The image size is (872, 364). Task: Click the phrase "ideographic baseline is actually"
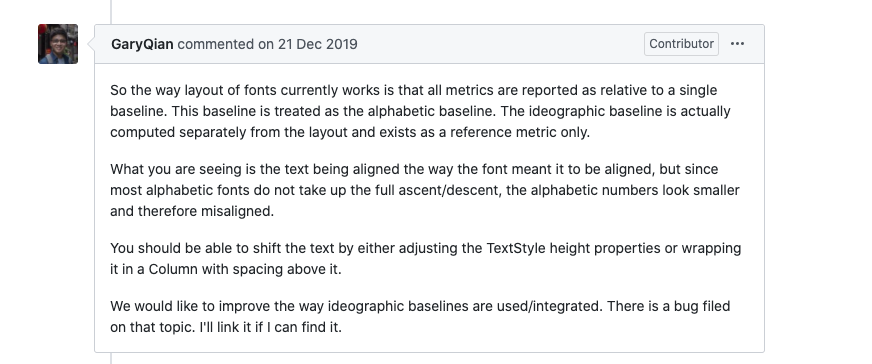629,111
